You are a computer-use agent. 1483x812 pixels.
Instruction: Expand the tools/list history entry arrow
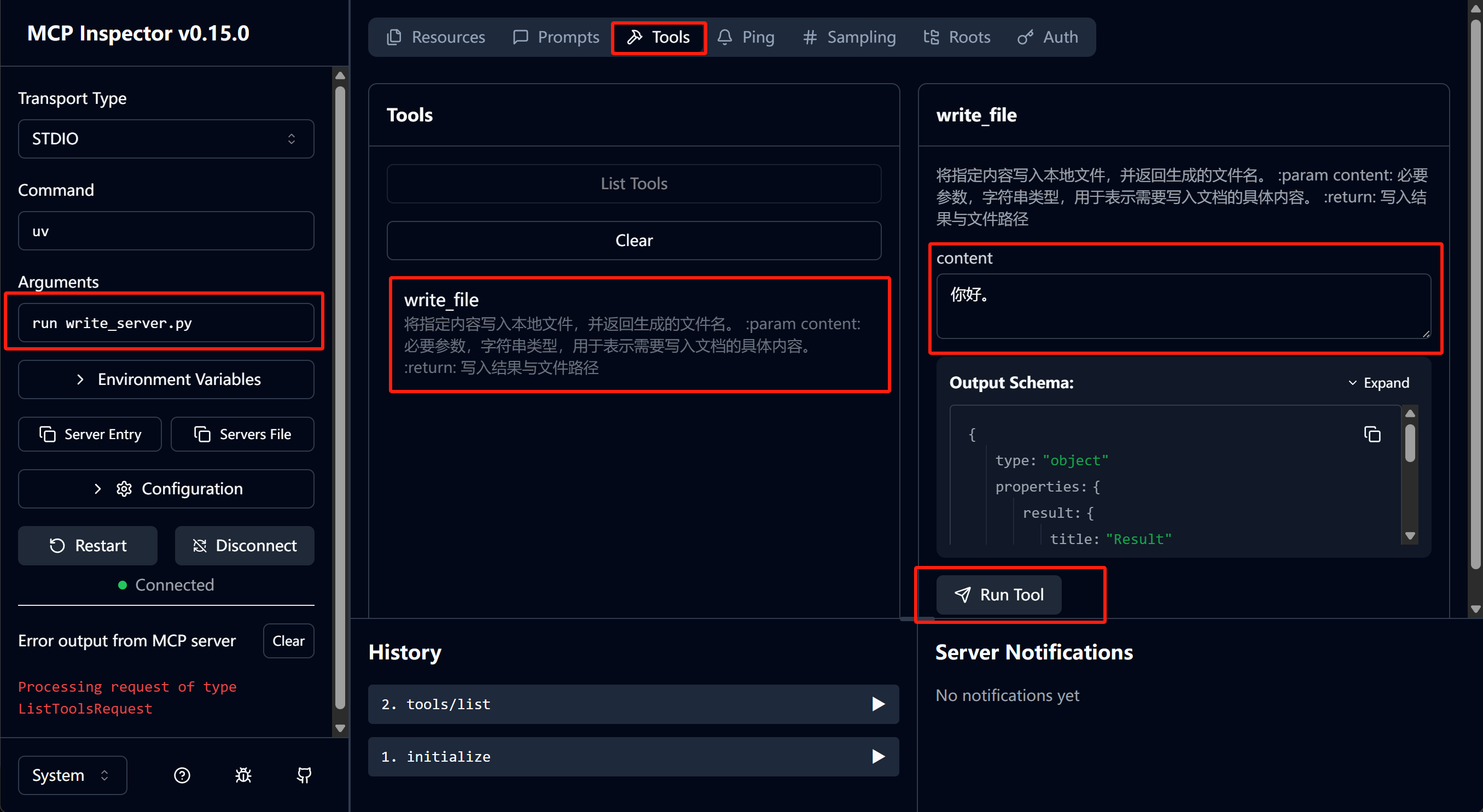pyautogui.click(x=877, y=704)
